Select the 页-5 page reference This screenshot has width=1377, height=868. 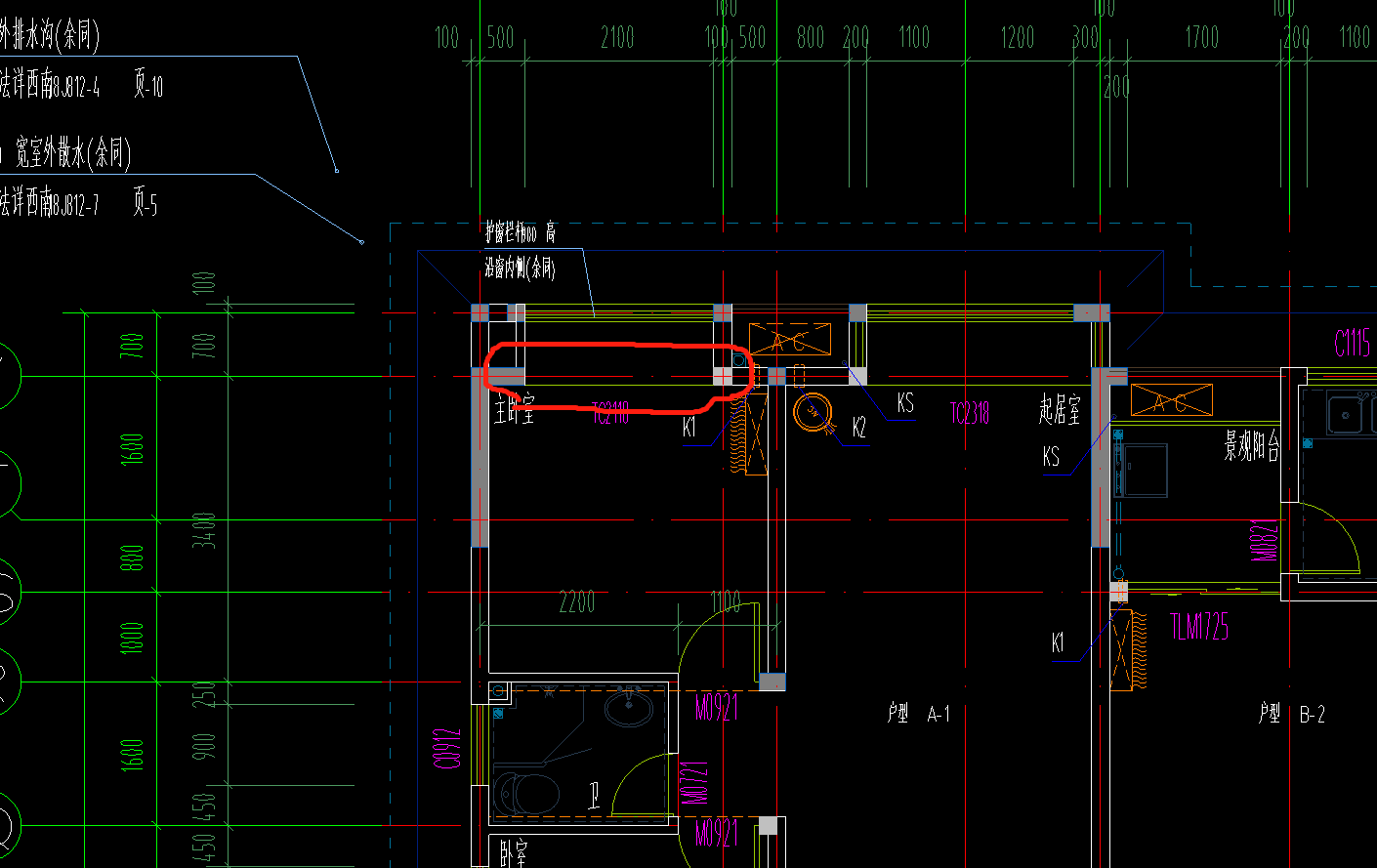145,202
